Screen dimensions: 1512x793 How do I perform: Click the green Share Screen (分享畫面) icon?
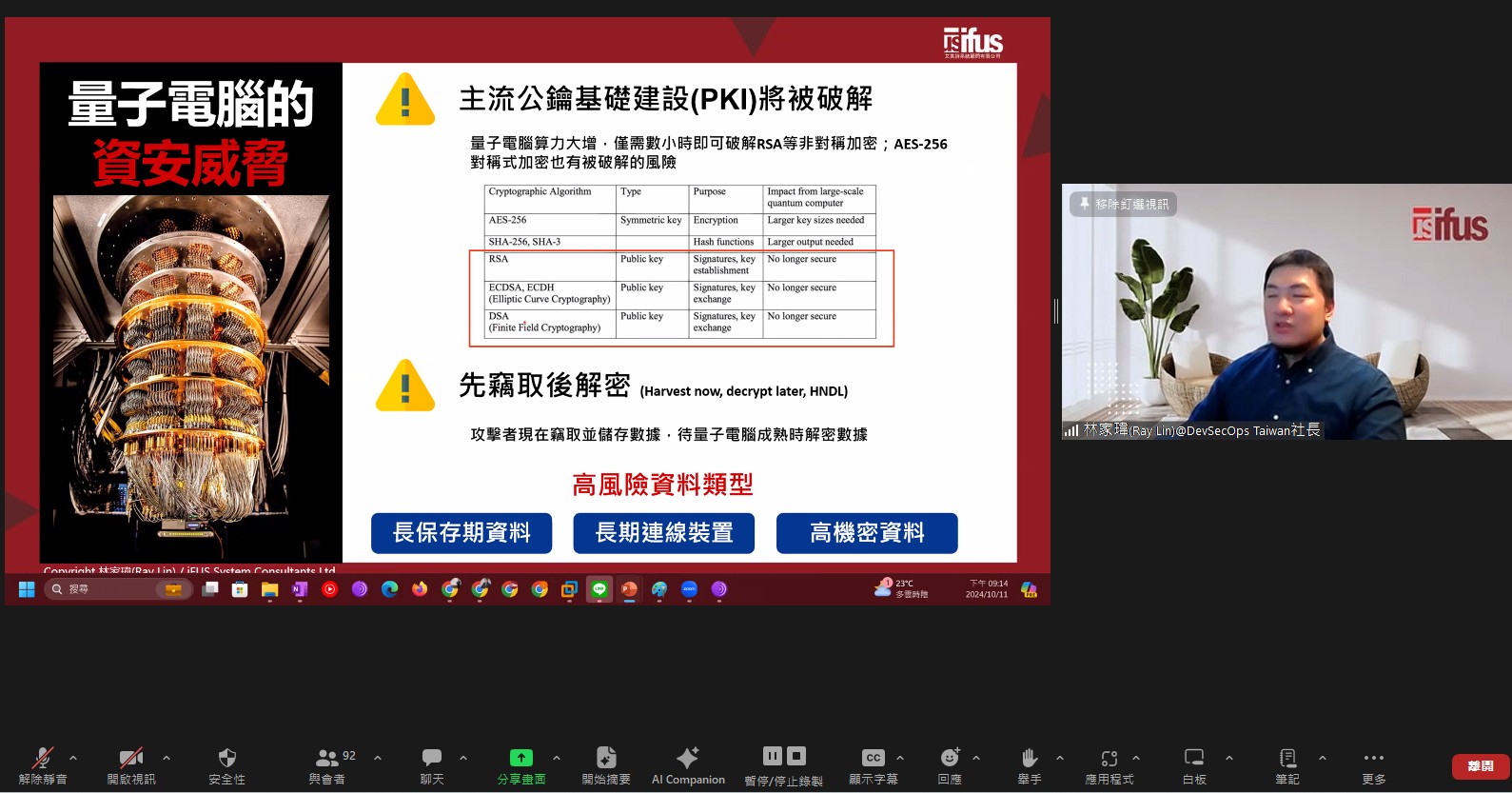pos(521,759)
